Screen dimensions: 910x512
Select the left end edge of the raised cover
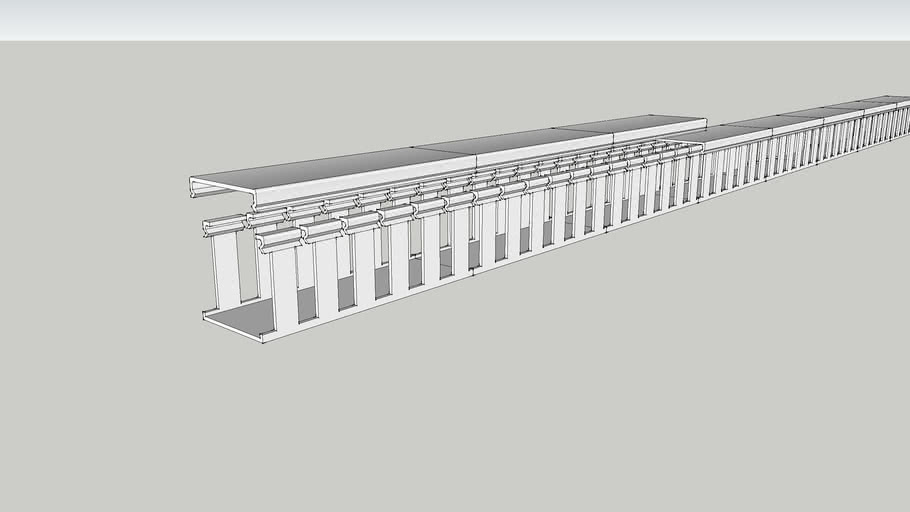(192, 185)
